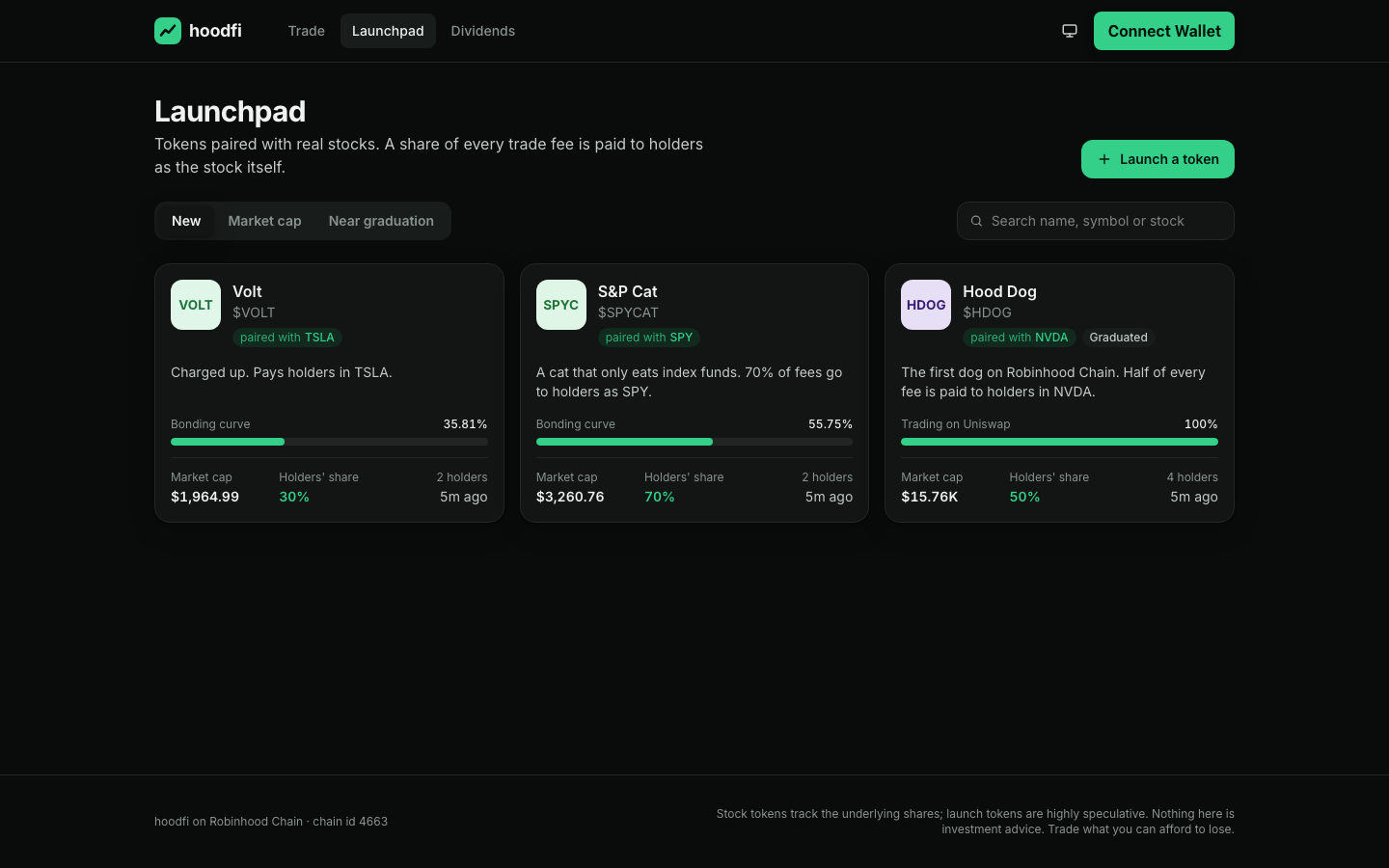This screenshot has width=1389, height=868.
Task: Click the 'chain id 4663' footer text
Action: tap(350, 822)
